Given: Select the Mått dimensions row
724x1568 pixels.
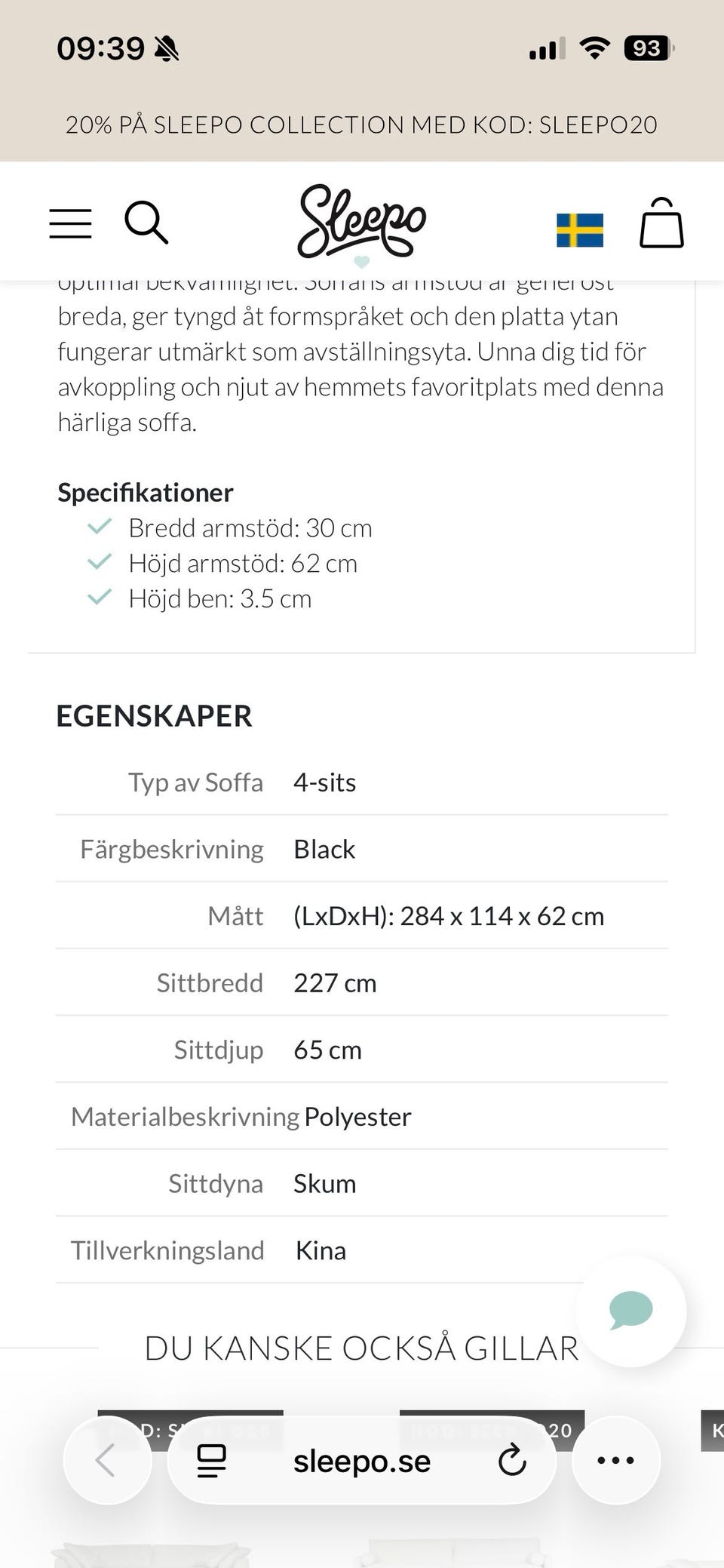Looking at the screenshot, I should coord(362,916).
